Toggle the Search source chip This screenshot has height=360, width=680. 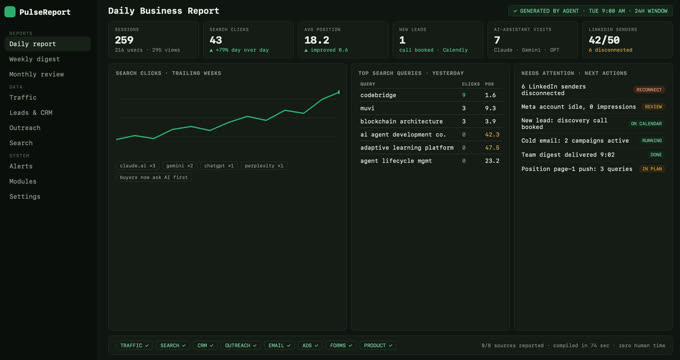coord(173,346)
